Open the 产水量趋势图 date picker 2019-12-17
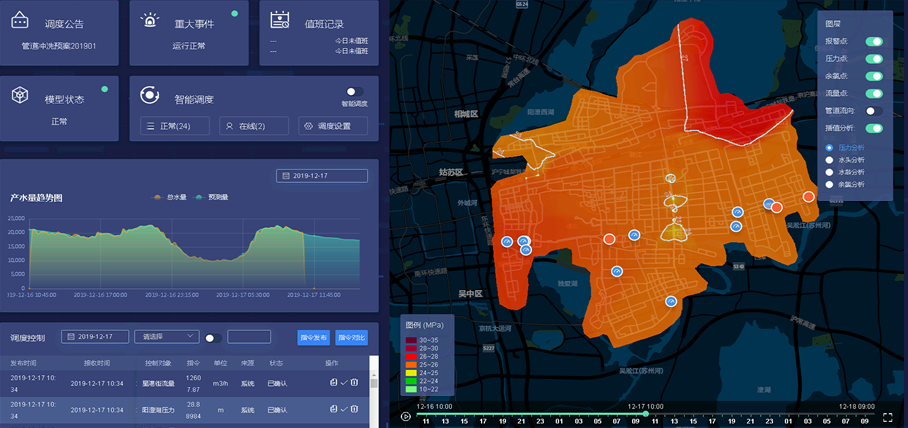The height and width of the screenshot is (428, 908). pyautogui.click(x=322, y=175)
